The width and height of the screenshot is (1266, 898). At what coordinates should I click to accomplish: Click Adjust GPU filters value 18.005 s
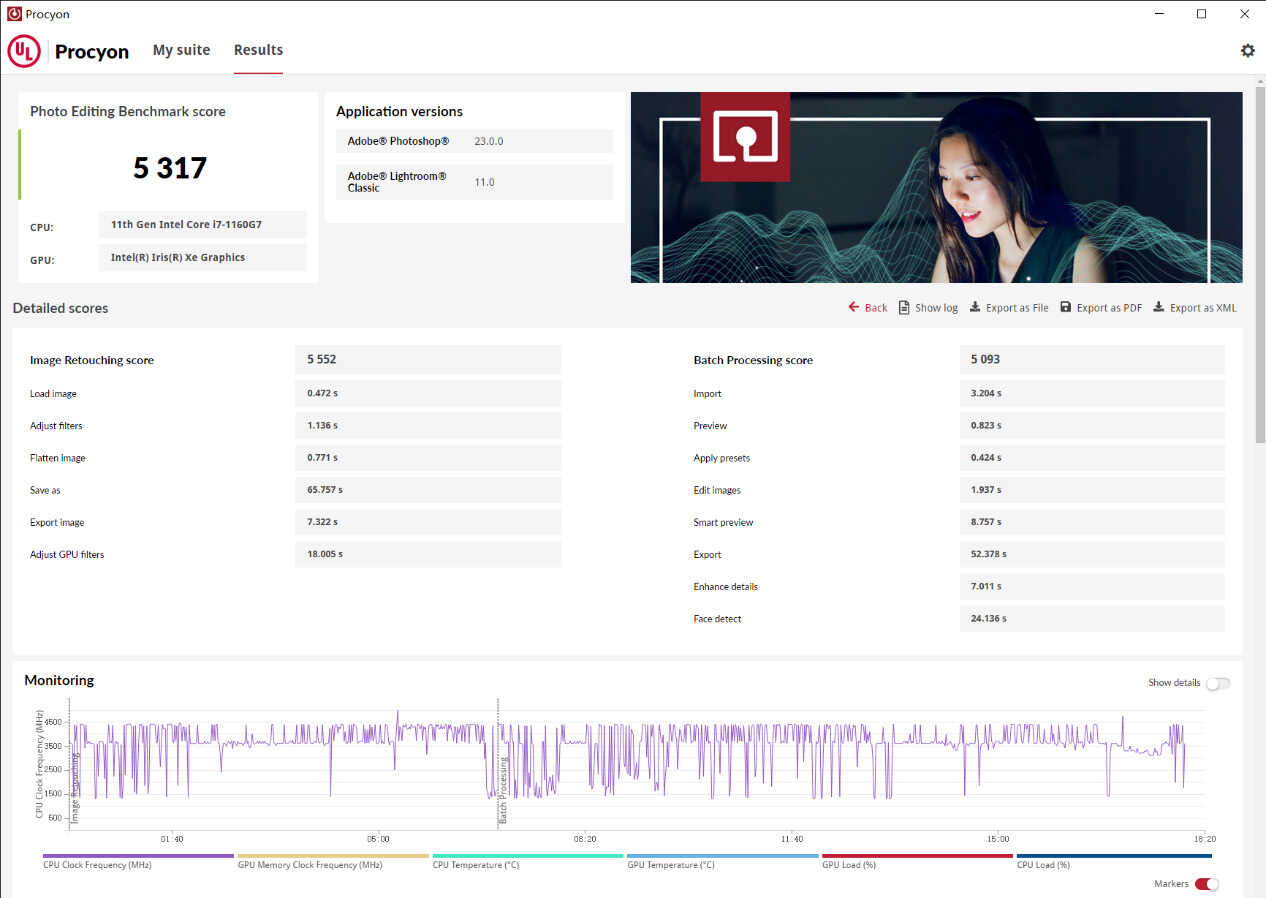(x=428, y=554)
